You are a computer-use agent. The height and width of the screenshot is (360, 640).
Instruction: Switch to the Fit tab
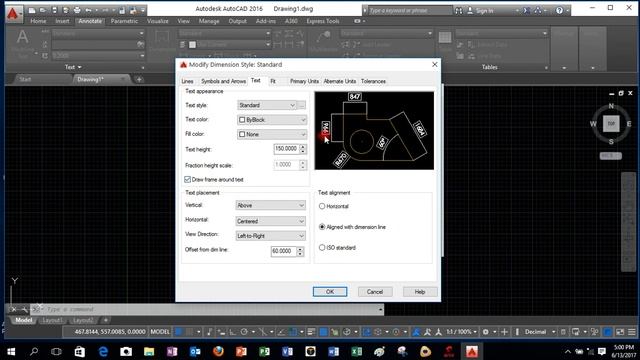[x=273, y=81]
